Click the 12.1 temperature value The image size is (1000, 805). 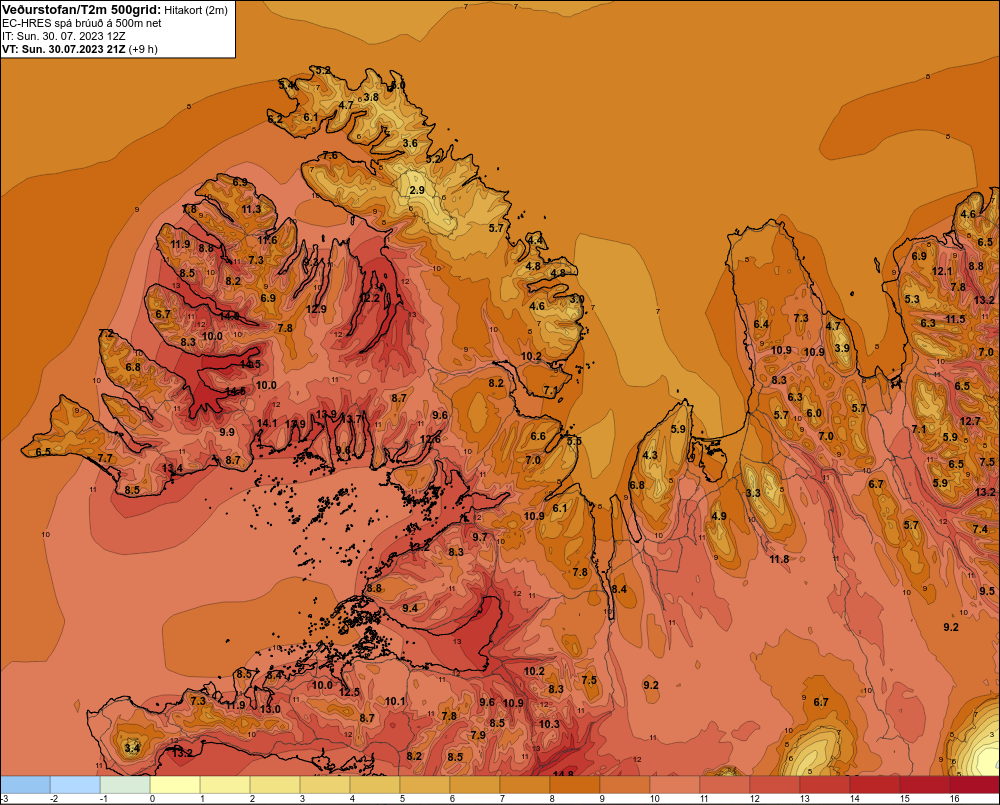tap(941, 271)
